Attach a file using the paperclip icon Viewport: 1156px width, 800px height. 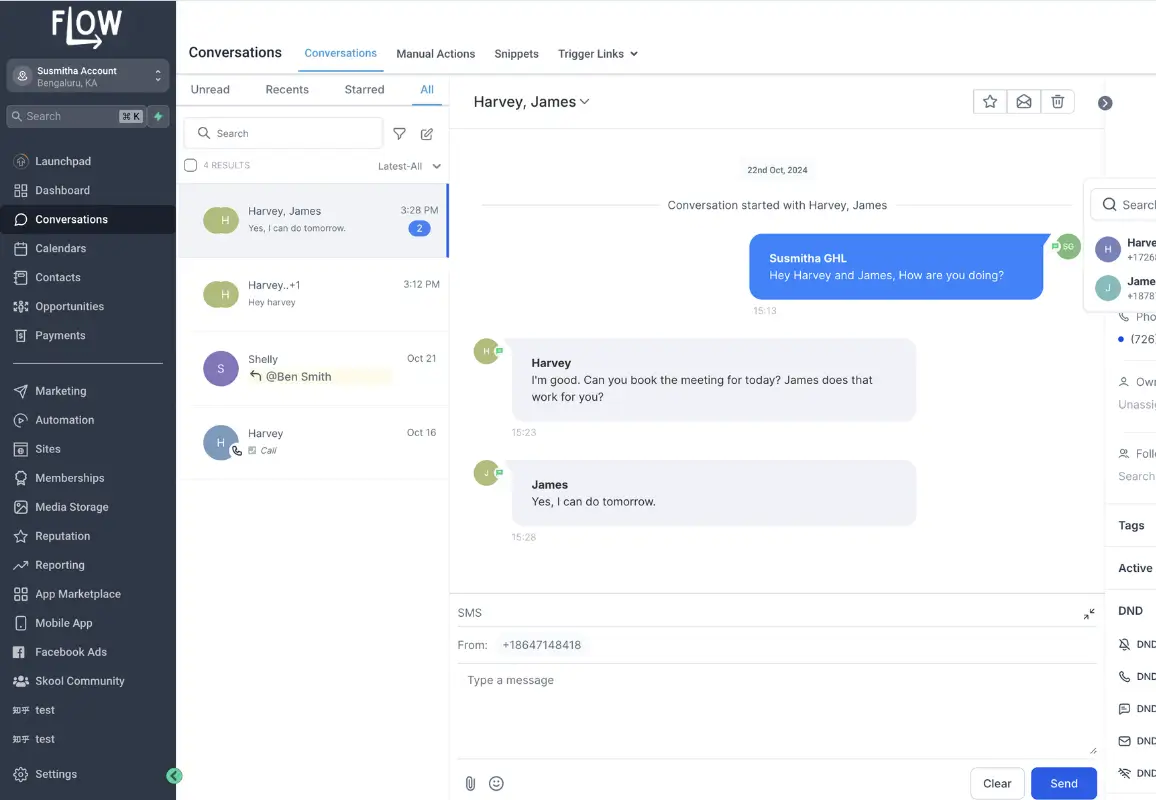pos(470,783)
